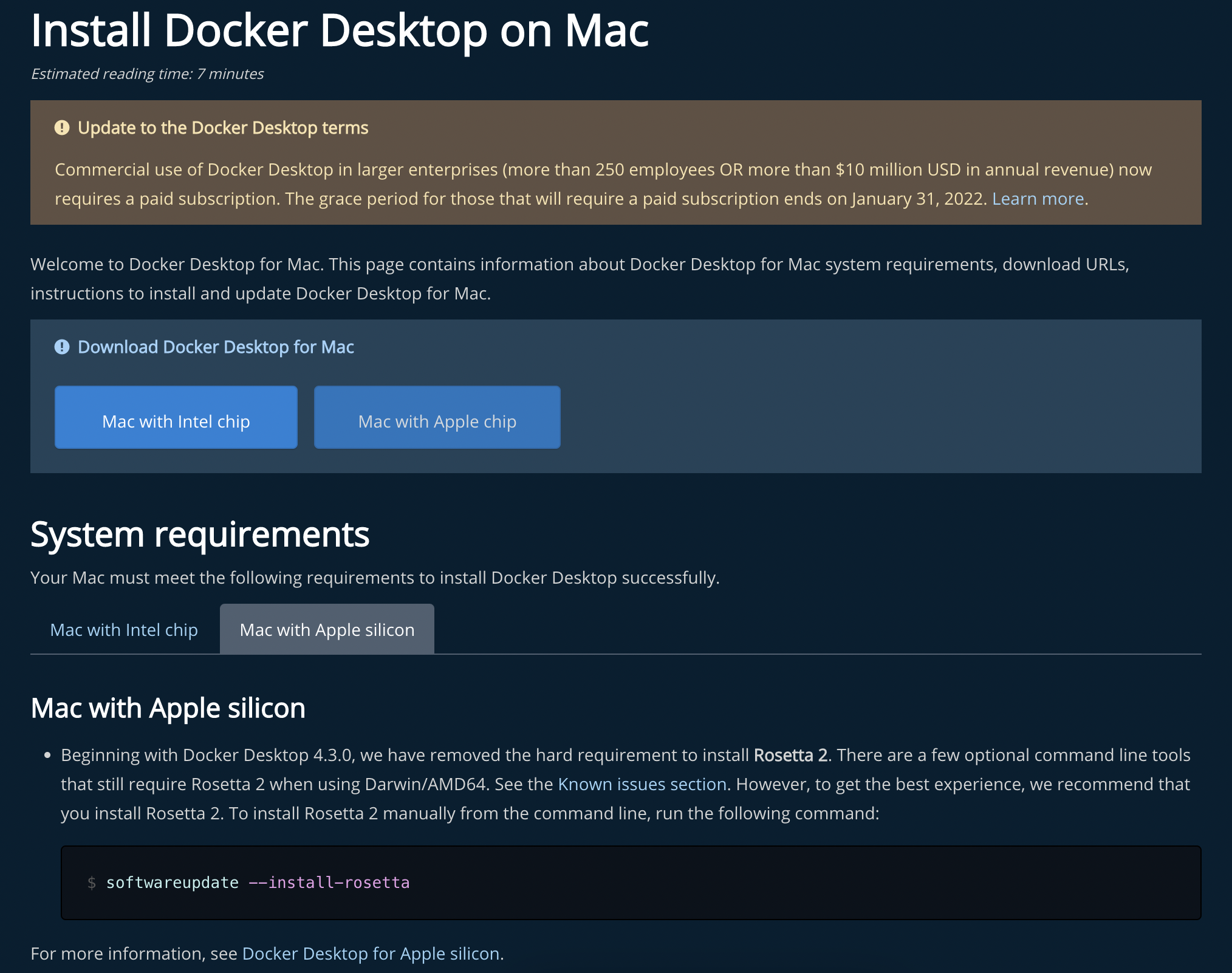This screenshot has height=973, width=1232.
Task: Open the Learn more link
Action: coord(1038,199)
